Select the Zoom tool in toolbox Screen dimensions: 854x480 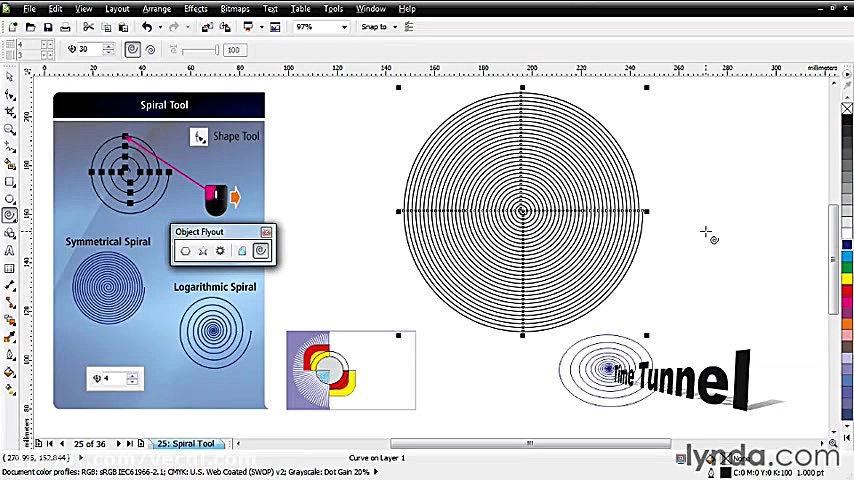9,129
